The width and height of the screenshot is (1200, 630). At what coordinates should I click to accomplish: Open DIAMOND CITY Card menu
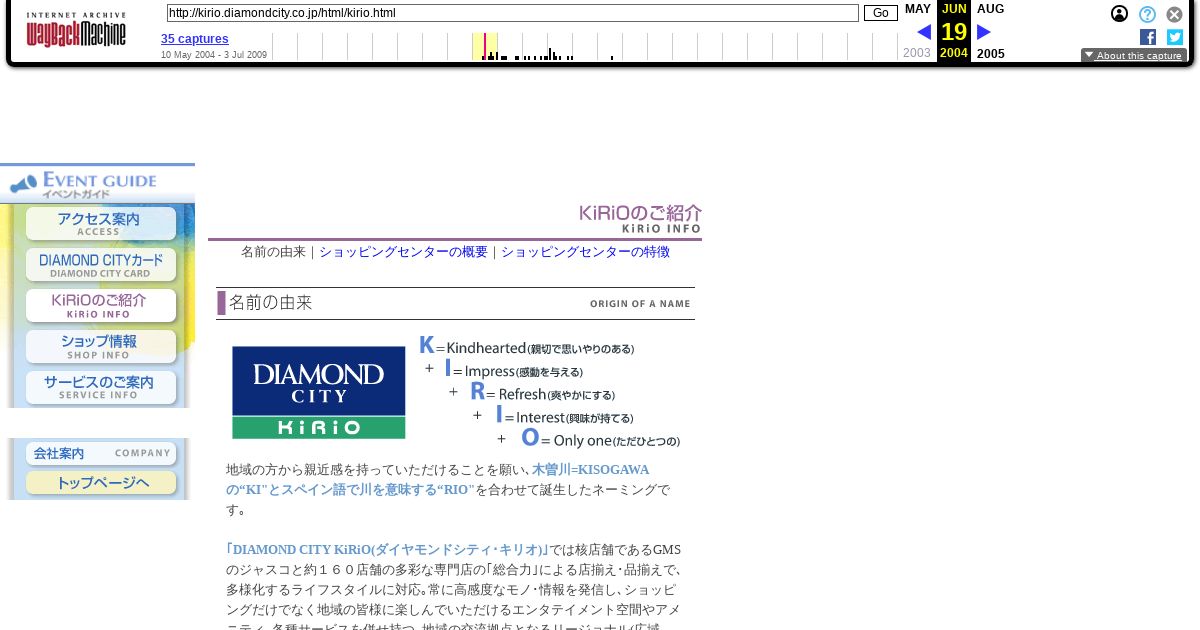pos(101,265)
